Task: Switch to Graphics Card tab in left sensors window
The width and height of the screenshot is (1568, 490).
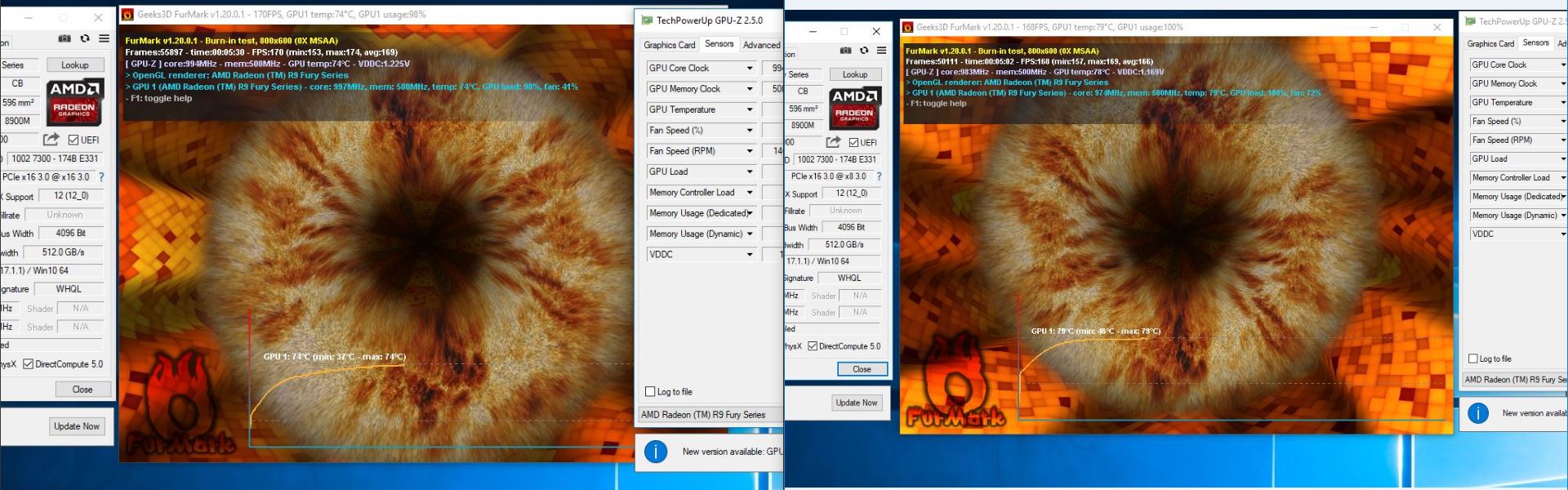Action: [670, 45]
